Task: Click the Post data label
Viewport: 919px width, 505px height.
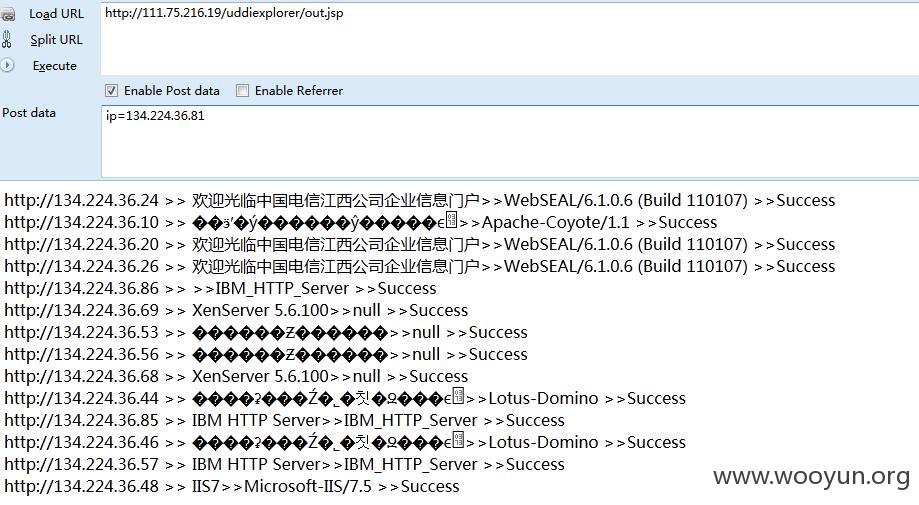Action: pos(29,112)
